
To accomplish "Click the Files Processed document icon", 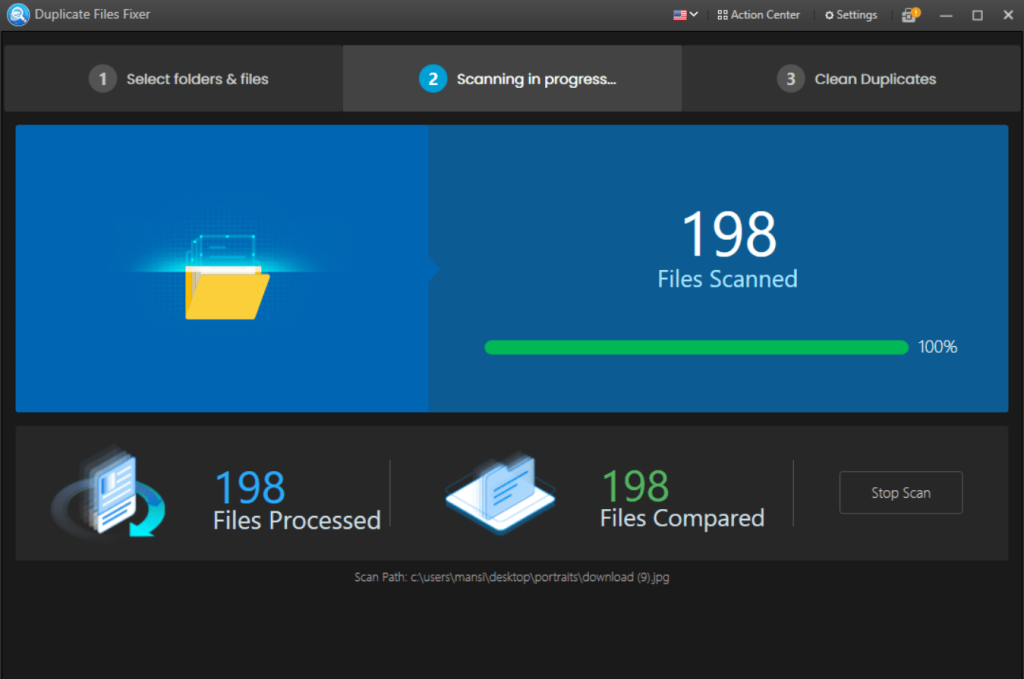I will click(110, 493).
